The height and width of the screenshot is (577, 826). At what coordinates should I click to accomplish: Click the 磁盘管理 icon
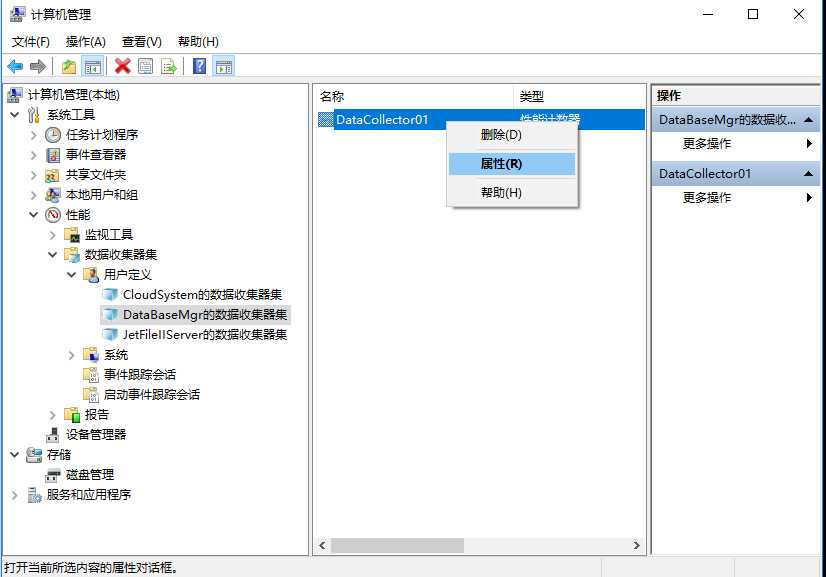(52, 475)
